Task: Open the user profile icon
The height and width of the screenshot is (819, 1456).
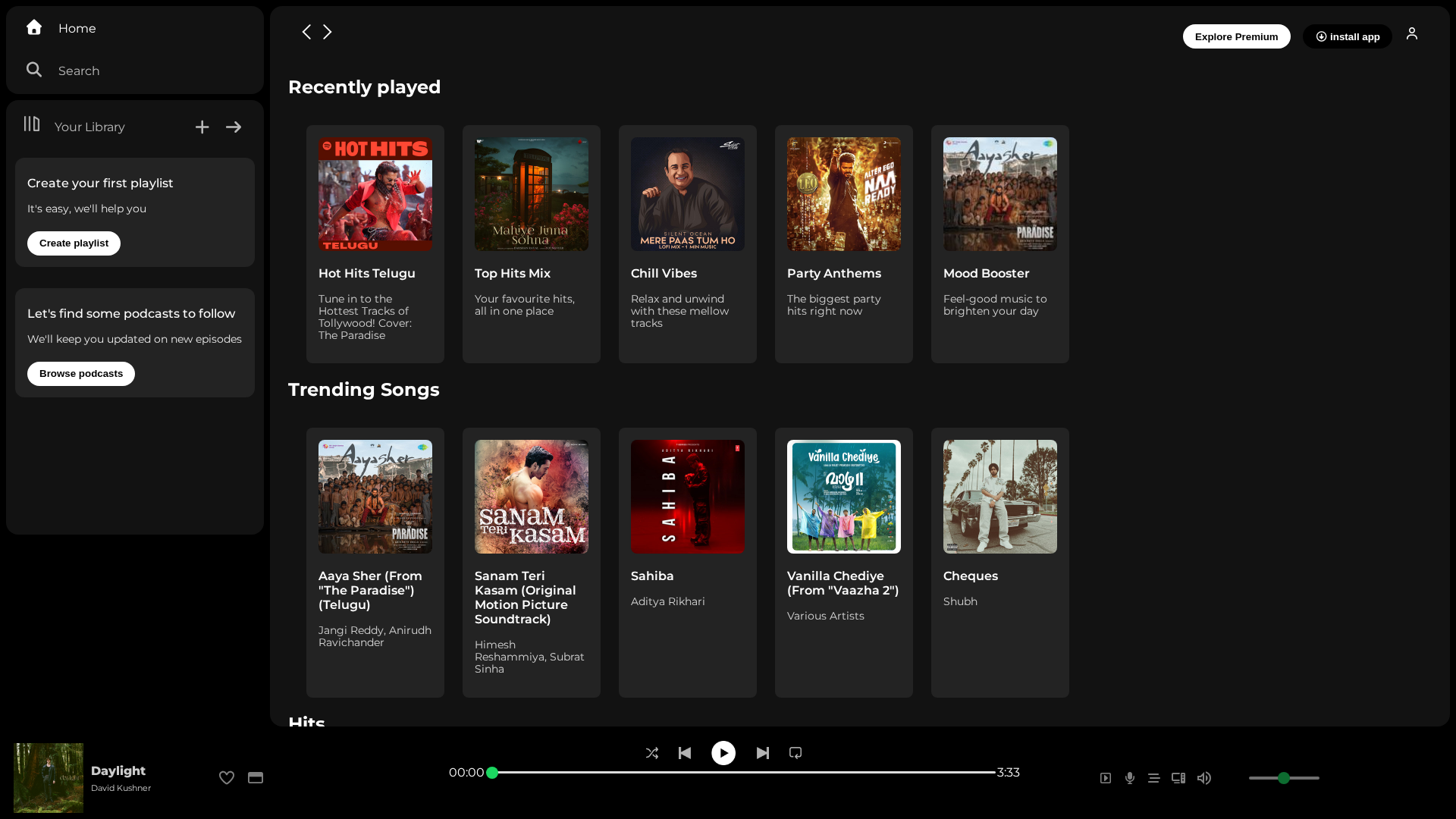Action: [1412, 33]
